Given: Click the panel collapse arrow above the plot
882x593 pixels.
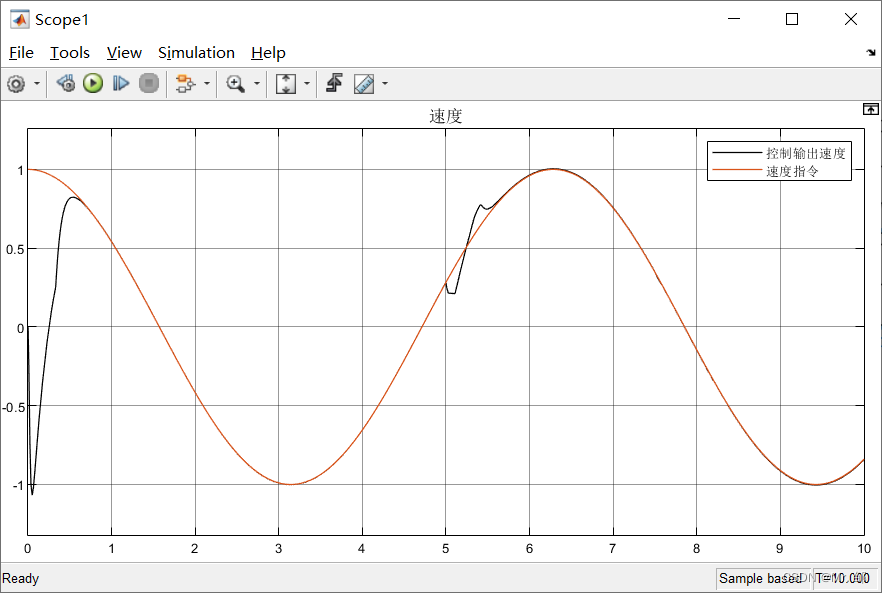Looking at the screenshot, I should (870, 108).
